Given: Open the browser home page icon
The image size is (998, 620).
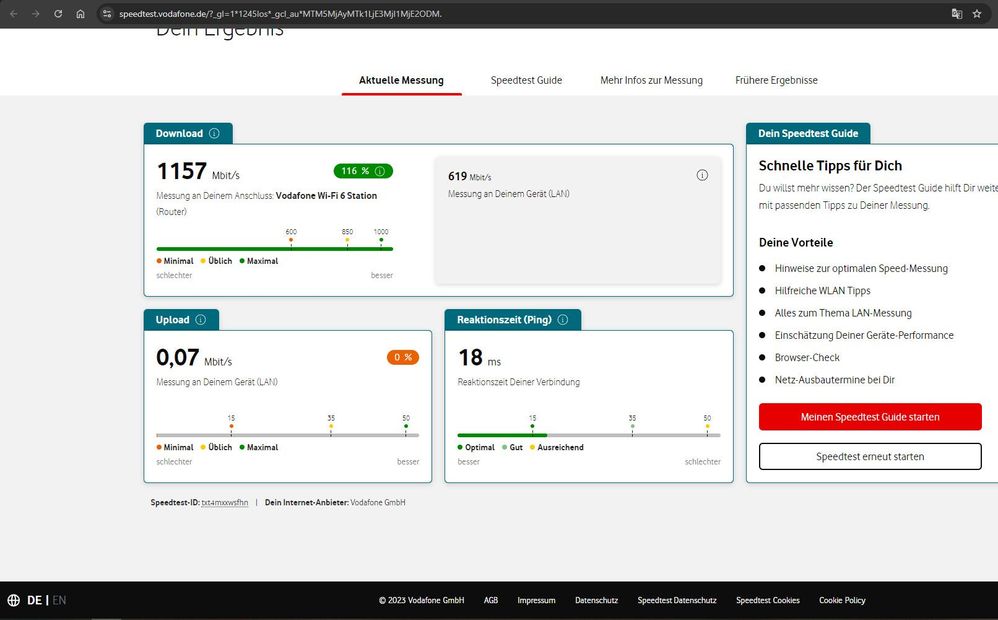Looking at the screenshot, I should pyautogui.click(x=80, y=13).
